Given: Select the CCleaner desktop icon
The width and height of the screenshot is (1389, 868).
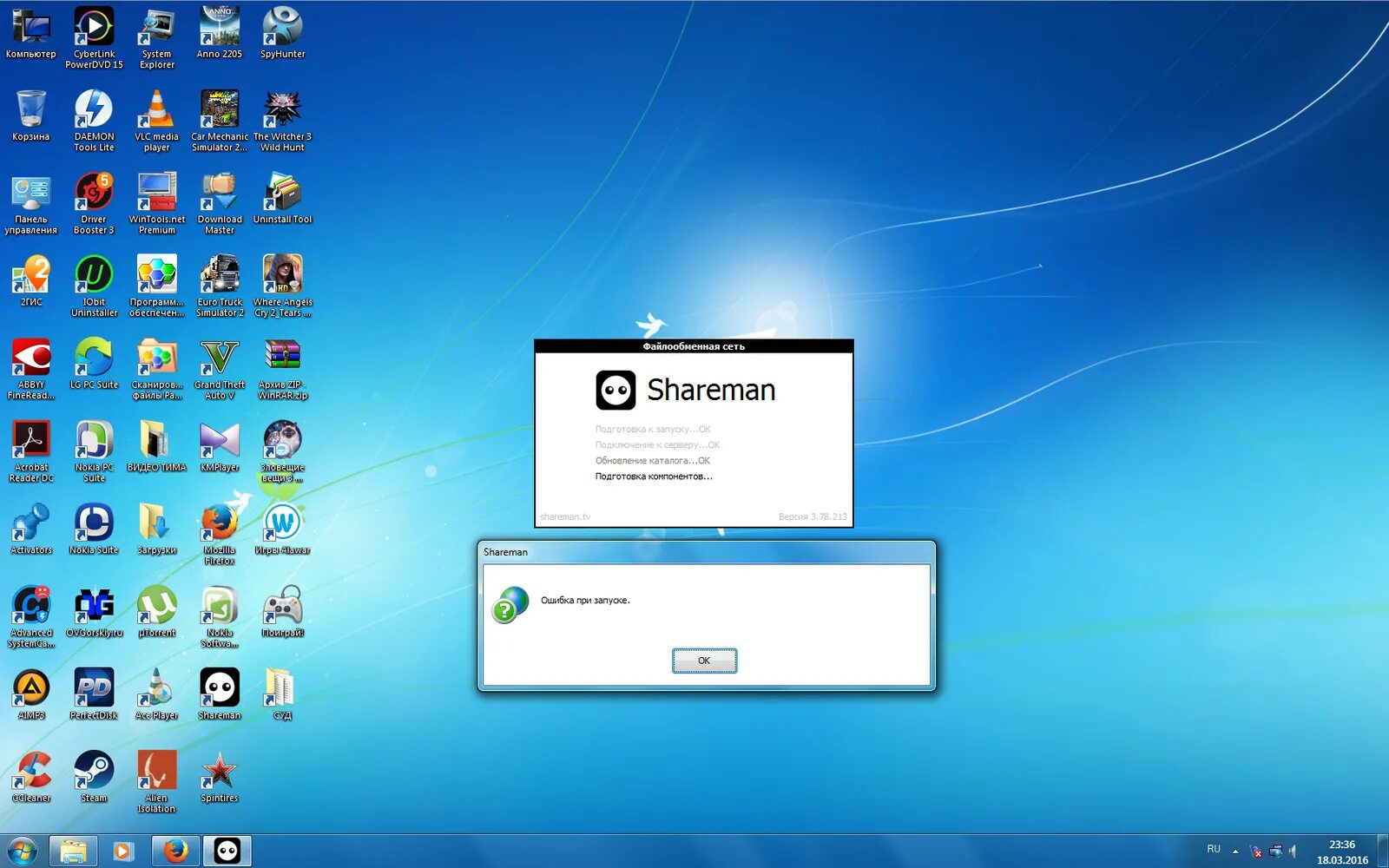Looking at the screenshot, I should click(31, 777).
